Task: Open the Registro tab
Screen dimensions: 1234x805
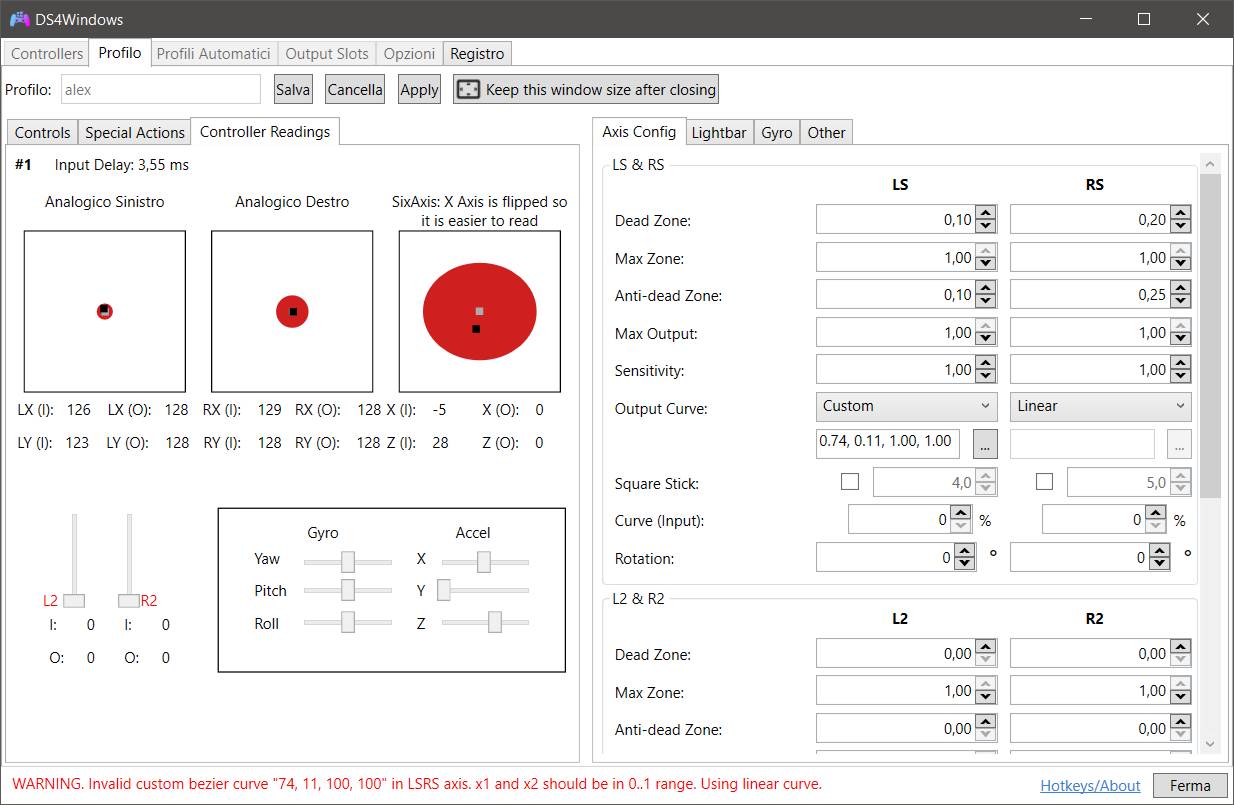Action: pos(477,53)
